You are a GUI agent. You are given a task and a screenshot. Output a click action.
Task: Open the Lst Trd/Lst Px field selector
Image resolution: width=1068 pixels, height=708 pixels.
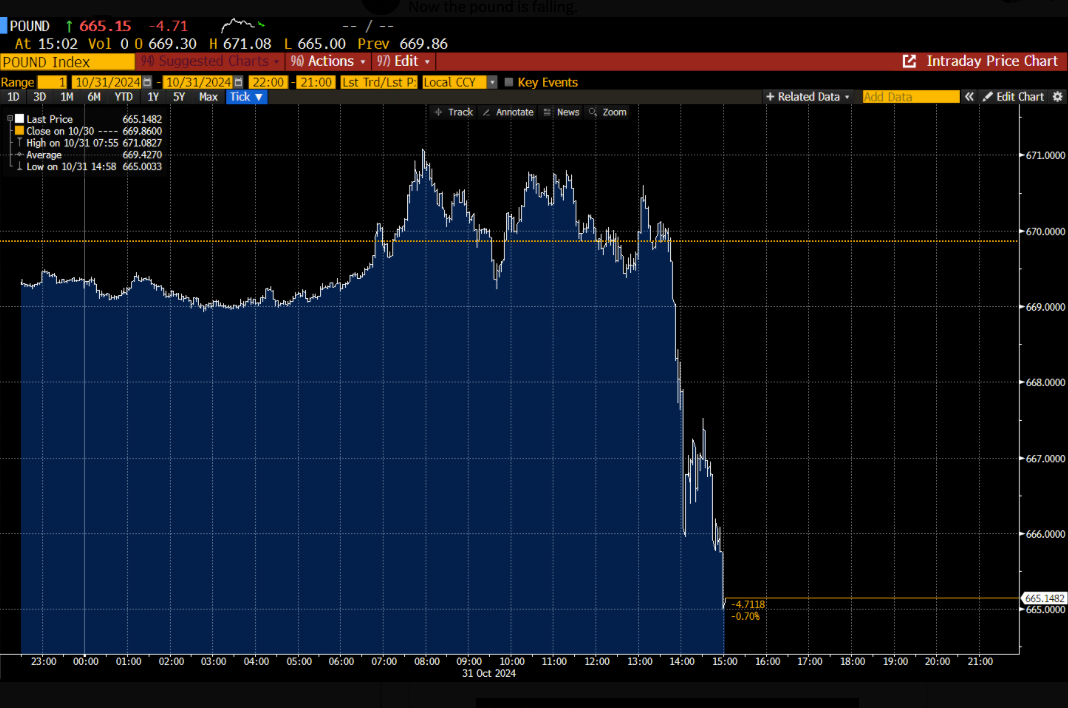(x=379, y=82)
